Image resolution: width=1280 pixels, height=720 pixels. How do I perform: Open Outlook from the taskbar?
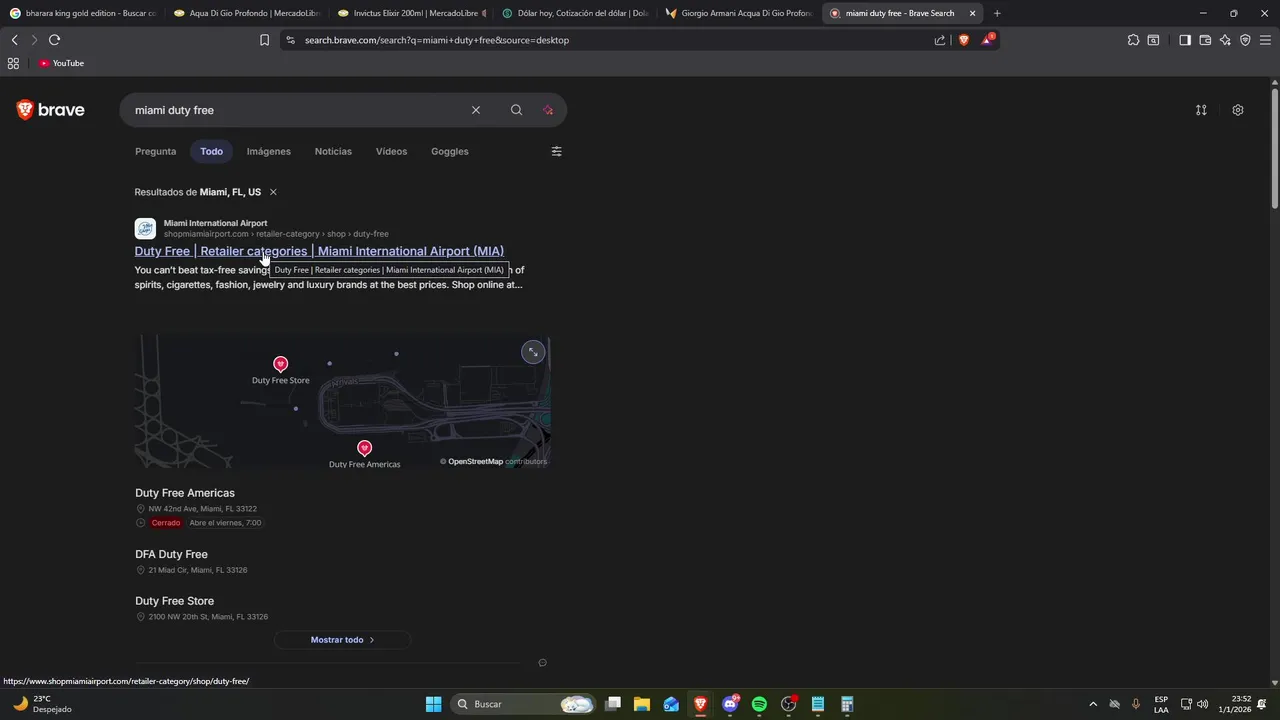coord(671,704)
